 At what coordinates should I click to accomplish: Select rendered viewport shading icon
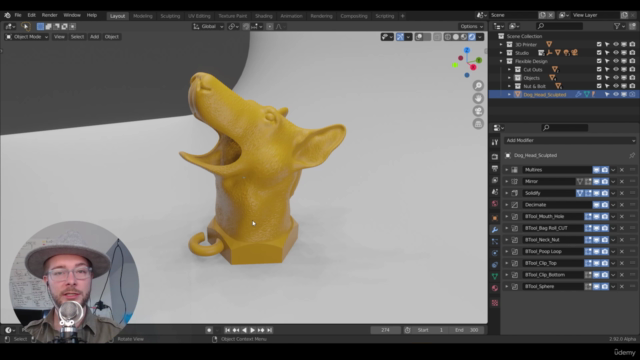472,37
